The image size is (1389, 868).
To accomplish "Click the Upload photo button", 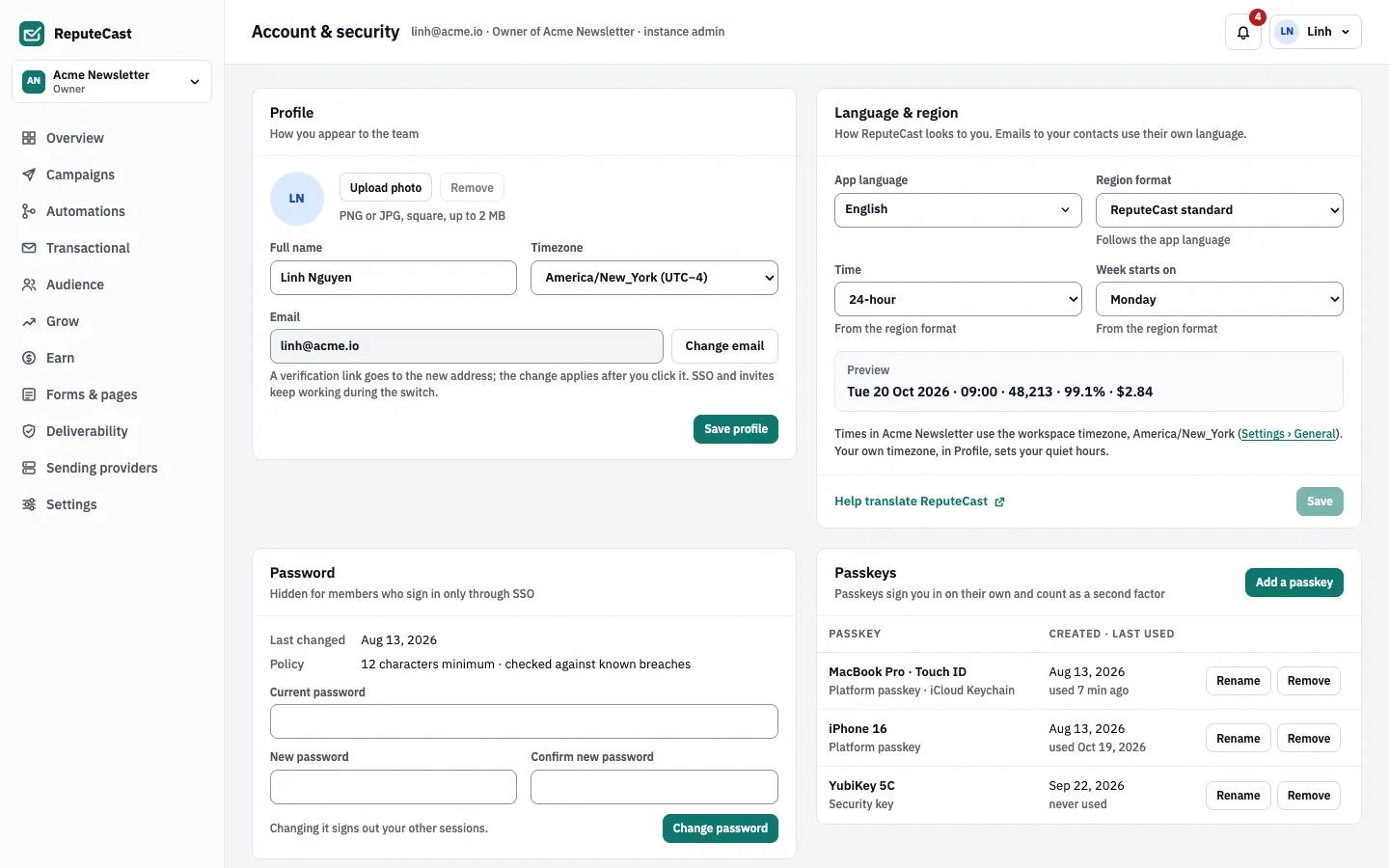I will click(386, 188).
